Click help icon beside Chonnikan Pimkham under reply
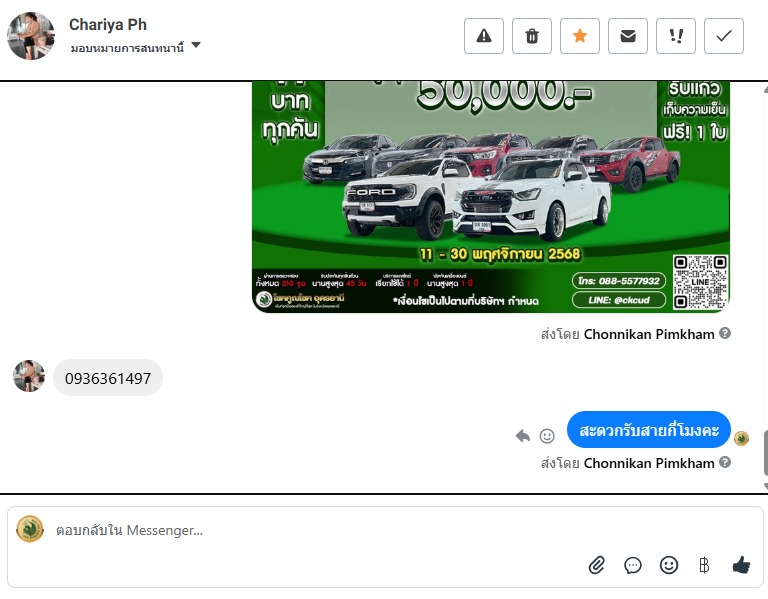 (725, 462)
